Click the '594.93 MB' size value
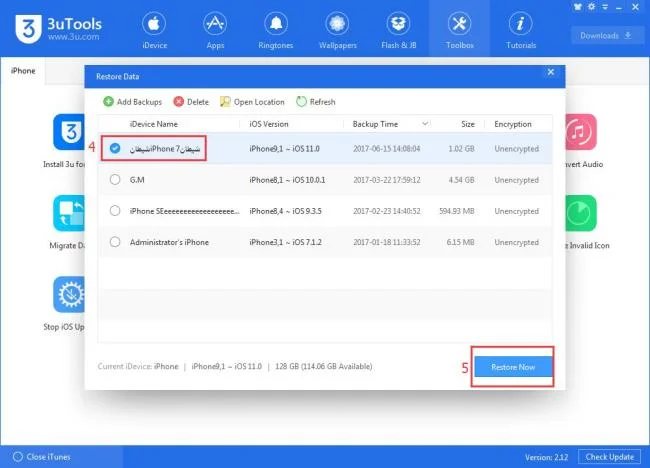Screen dimensions: 650x468 pos(457,211)
